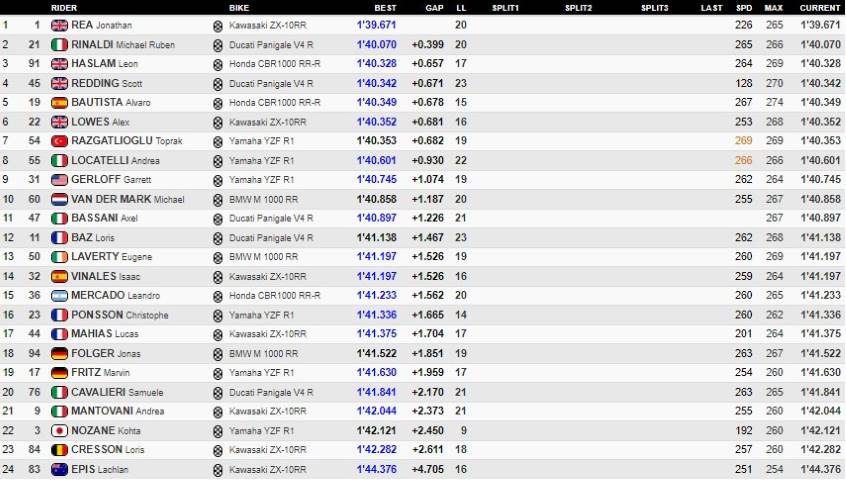Click the checkered flag icon in MAHIAS's row

[218, 335]
